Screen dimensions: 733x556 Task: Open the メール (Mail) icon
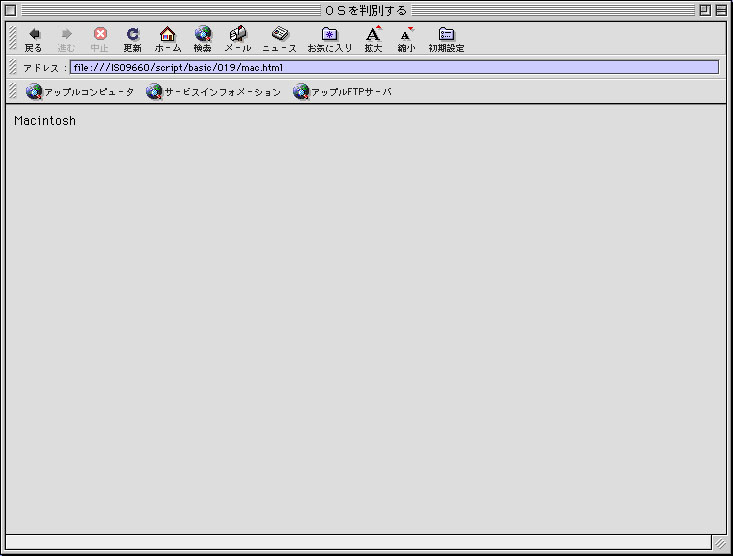(x=238, y=34)
